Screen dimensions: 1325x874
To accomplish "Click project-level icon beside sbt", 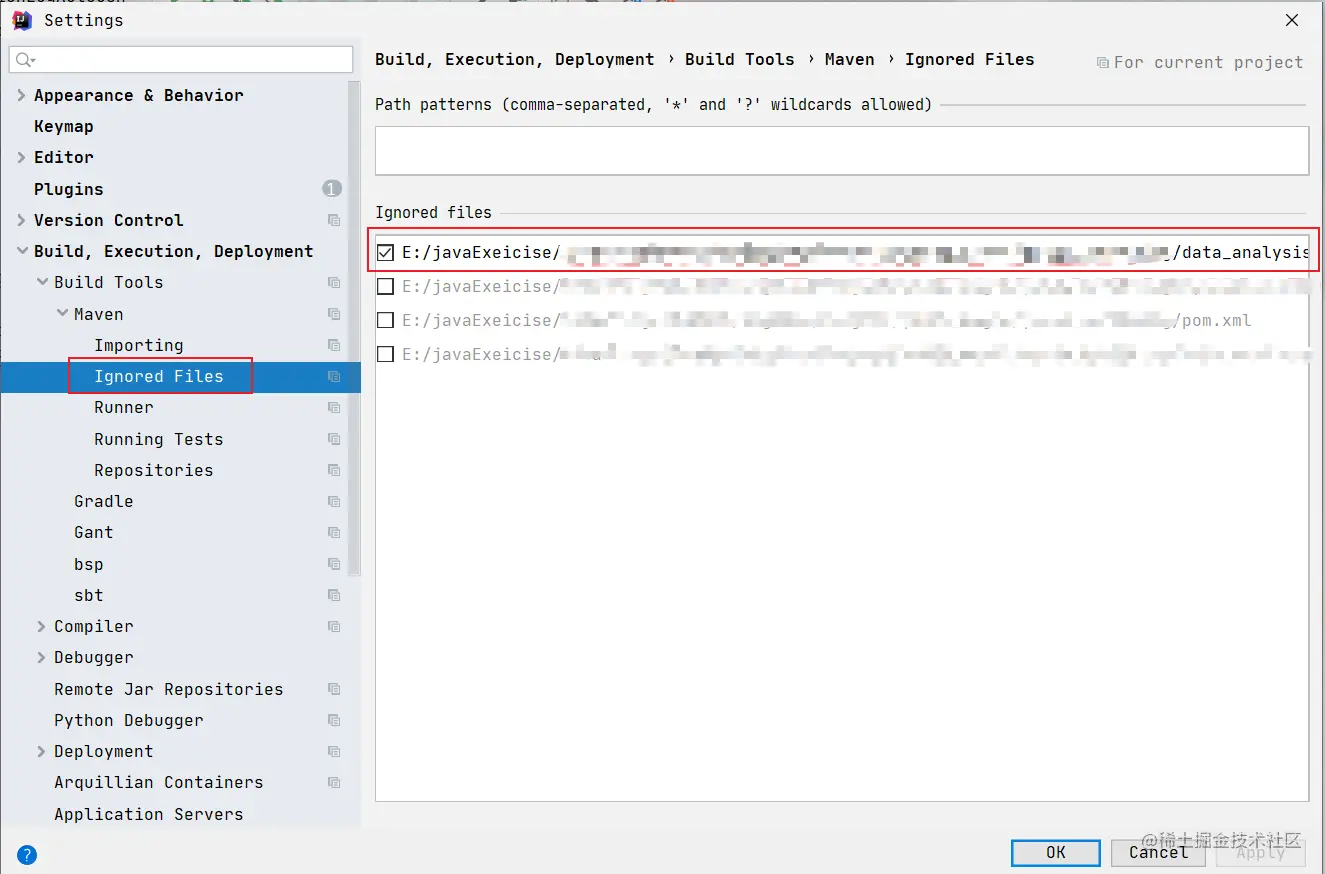I will (334, 595).
